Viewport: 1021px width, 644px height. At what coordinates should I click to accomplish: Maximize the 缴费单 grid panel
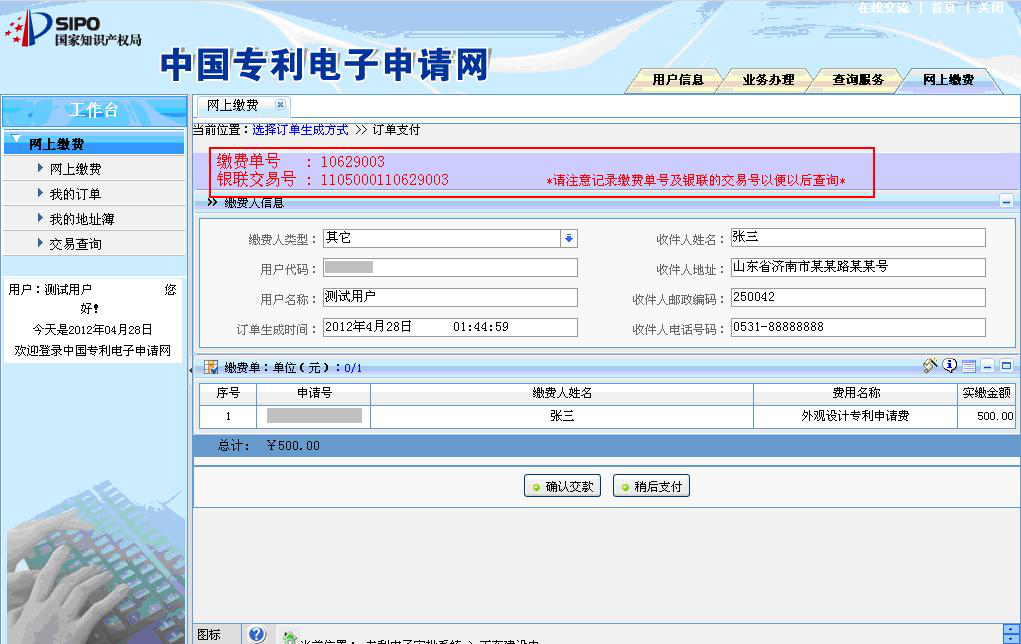point(1006,367)
